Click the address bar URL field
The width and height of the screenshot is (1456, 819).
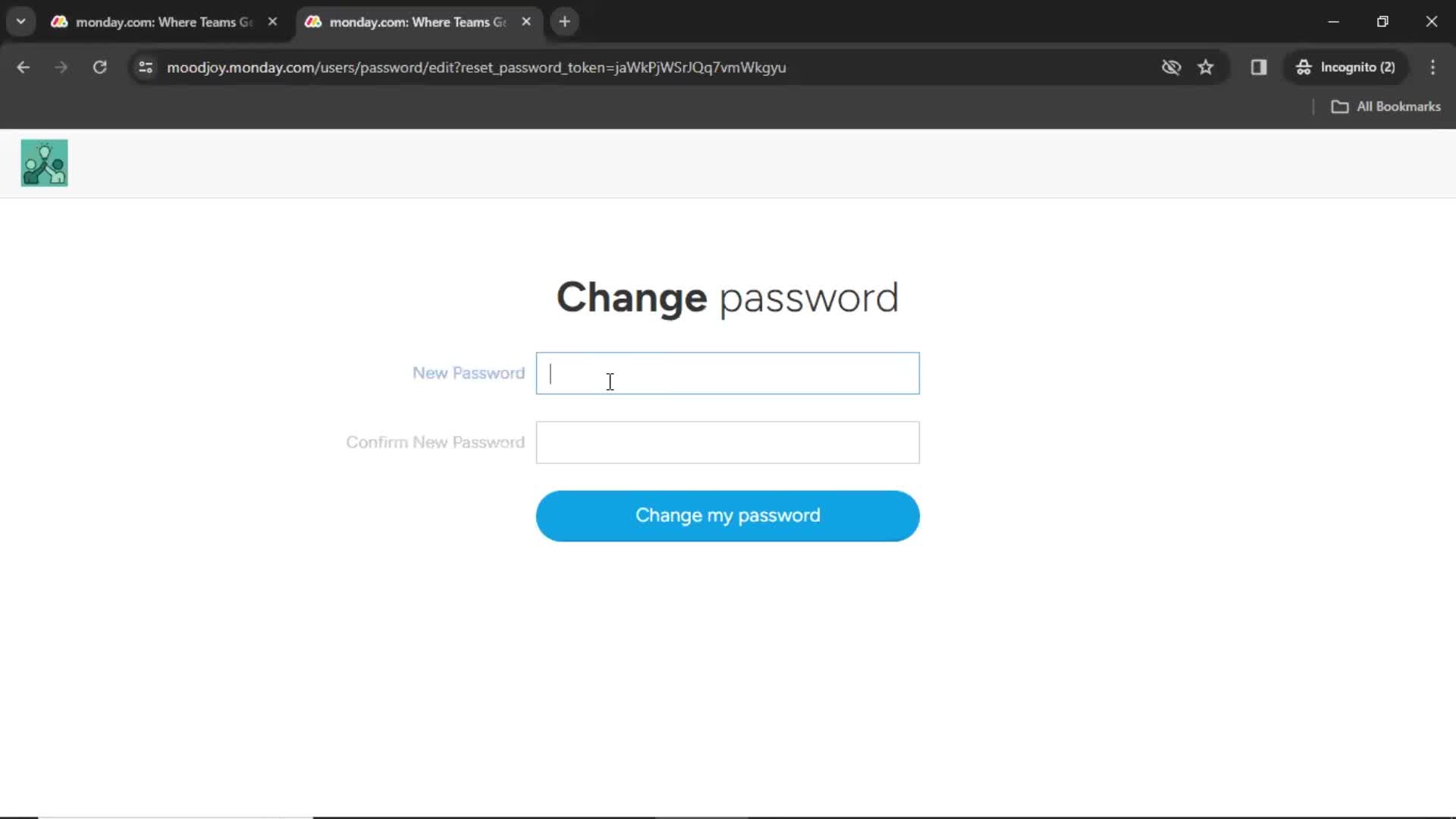tap(476, 67)
